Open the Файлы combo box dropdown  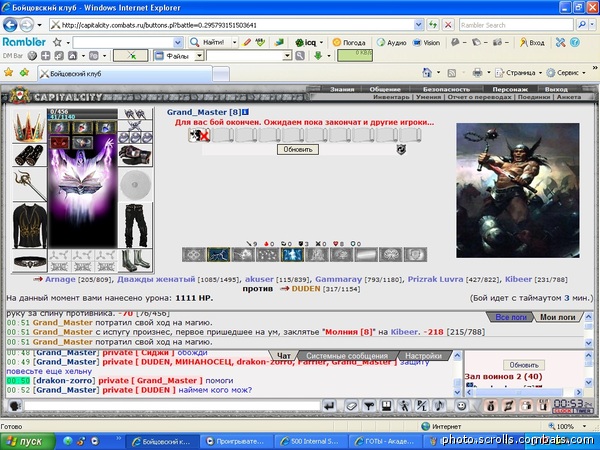[199, 56]
